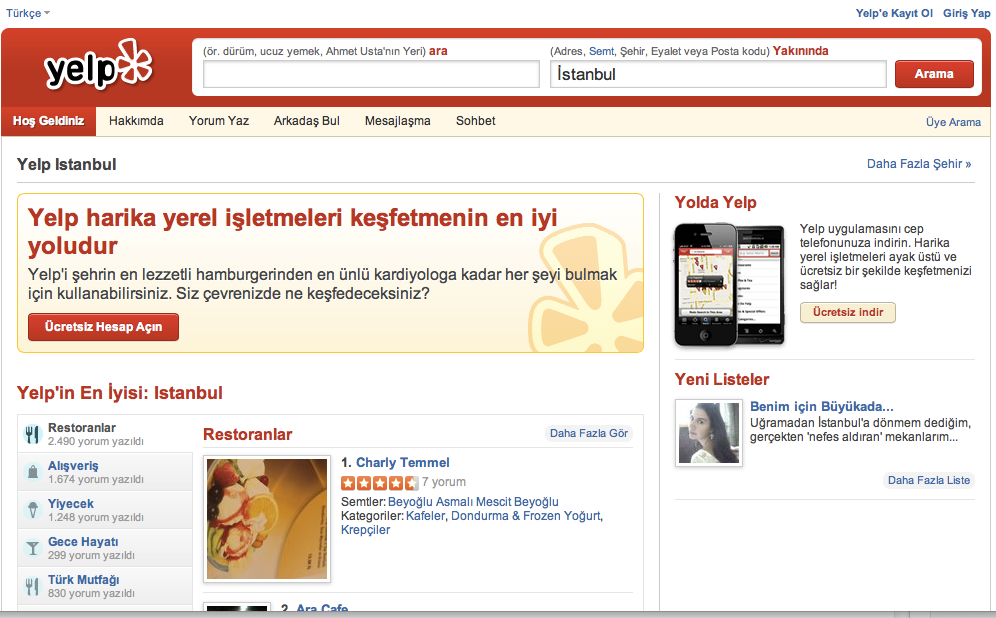Click the location field containing İstanbul
This screenshot has width=996, height=618.
(x=717, y=75)
